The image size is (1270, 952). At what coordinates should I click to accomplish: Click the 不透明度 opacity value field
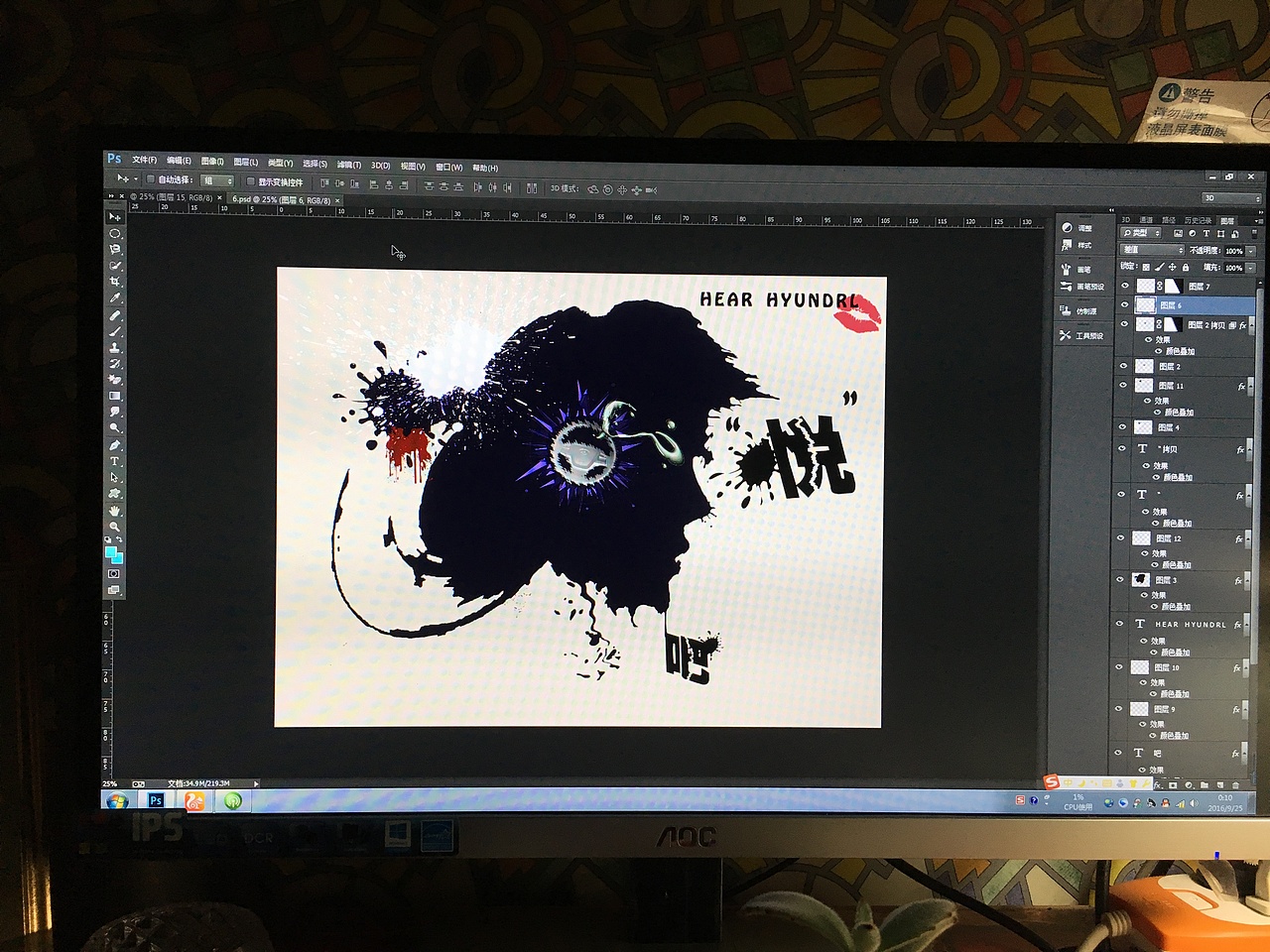1233,251
